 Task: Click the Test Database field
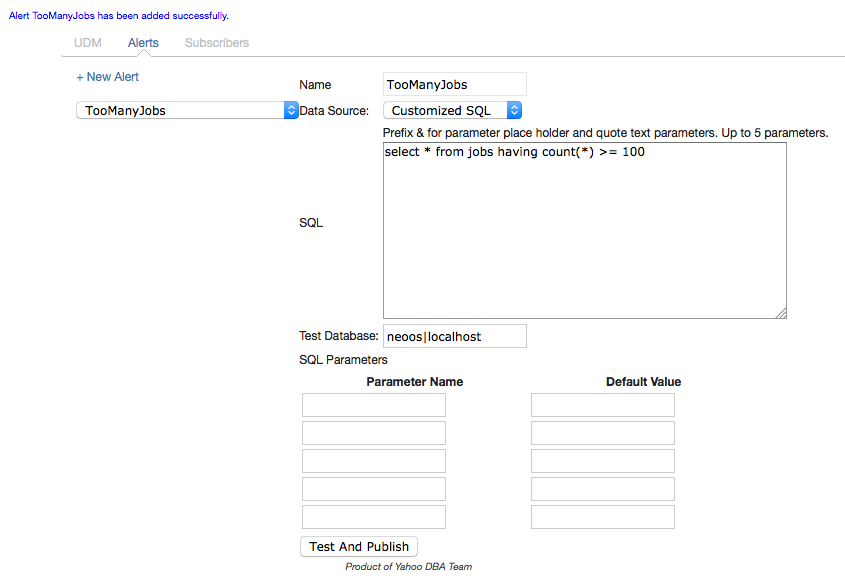click(455, 337)
